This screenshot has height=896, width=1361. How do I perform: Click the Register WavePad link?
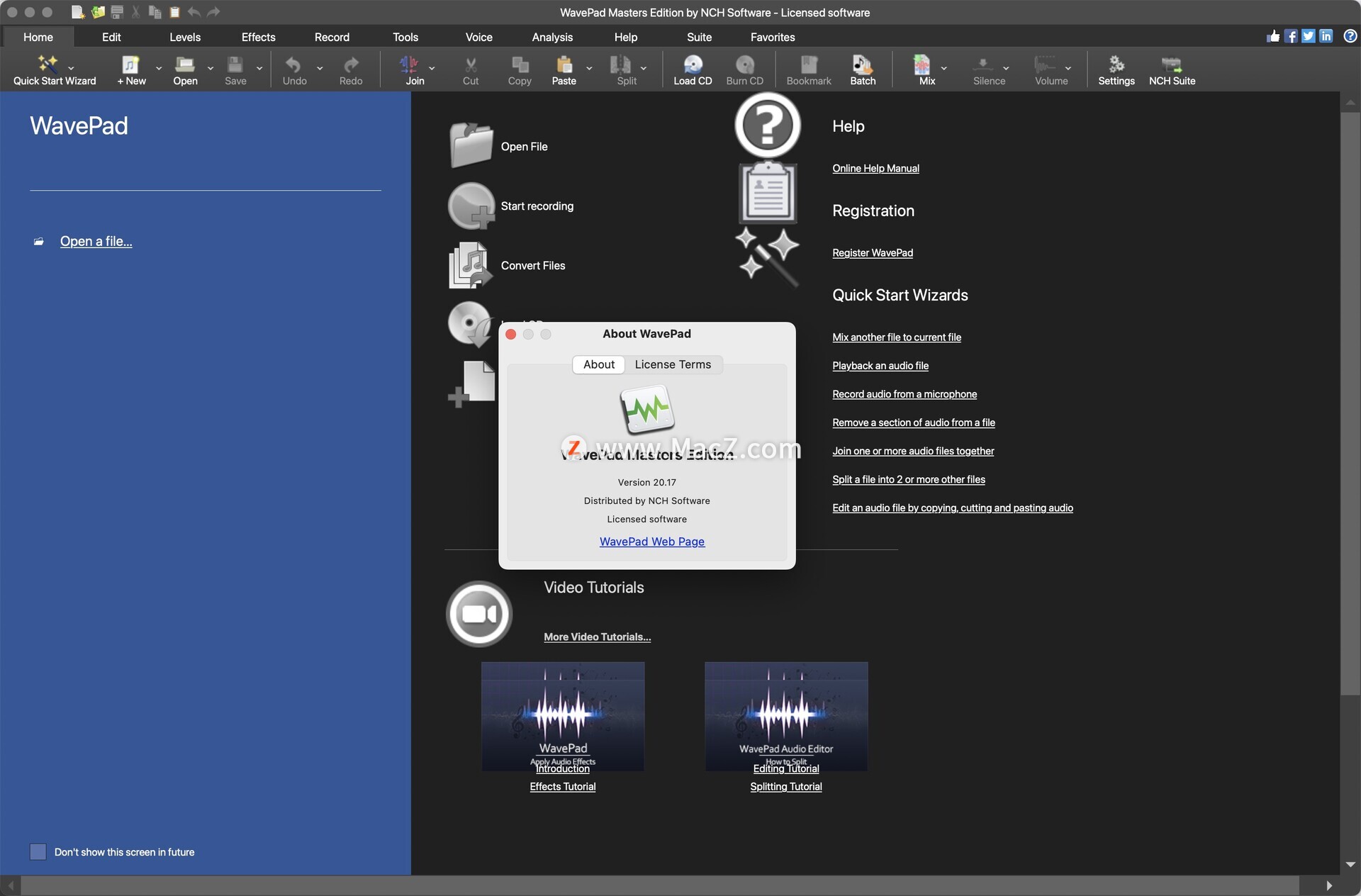click(x=873, y=252)
